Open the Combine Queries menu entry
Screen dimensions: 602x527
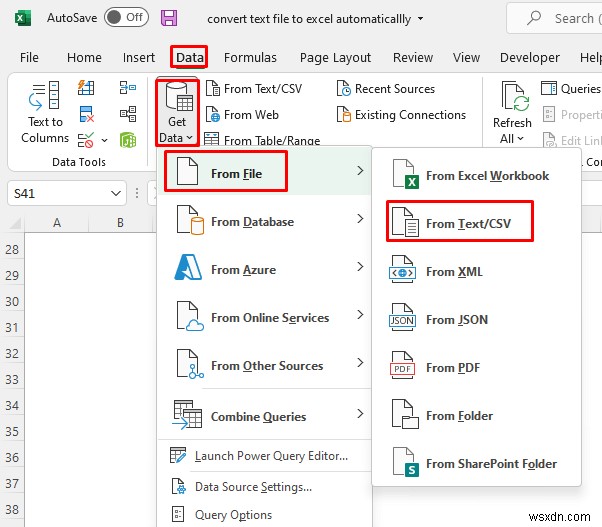265,416
